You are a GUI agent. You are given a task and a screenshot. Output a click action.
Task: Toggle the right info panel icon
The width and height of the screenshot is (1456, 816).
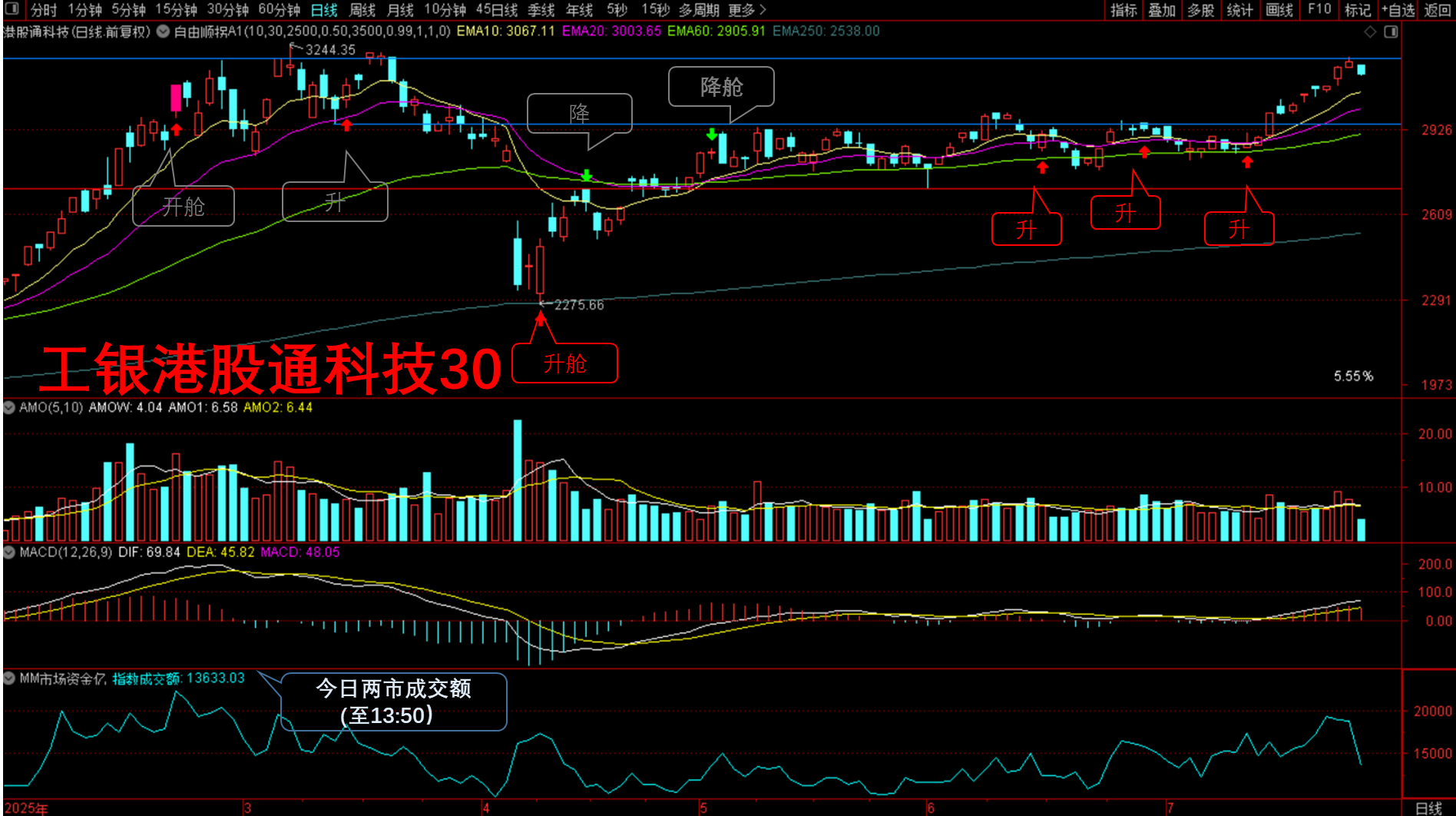pos(1391,32)
